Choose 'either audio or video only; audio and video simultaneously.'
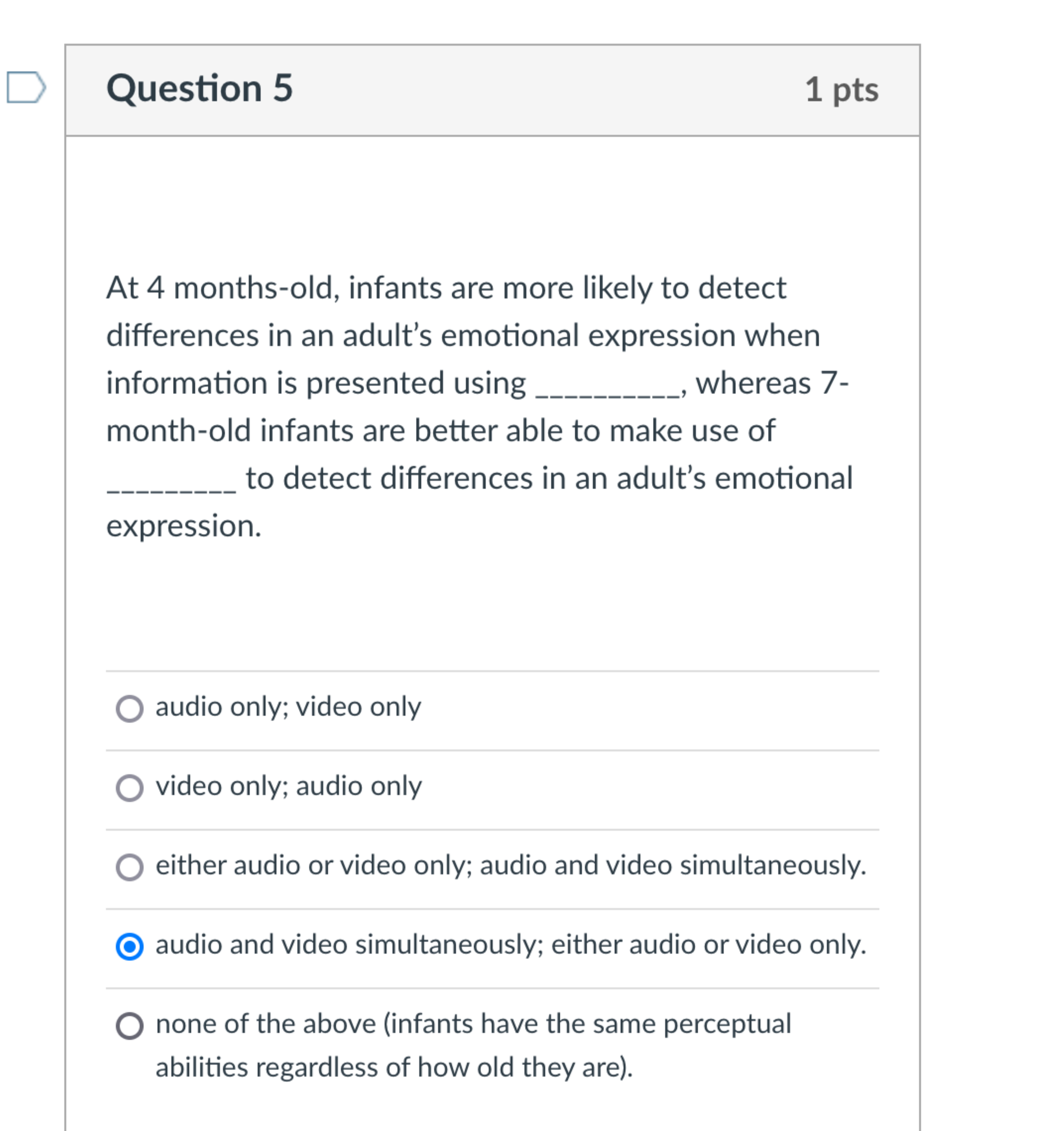The height and width of the screenshot is (1131, 1064). click(131, 866)
